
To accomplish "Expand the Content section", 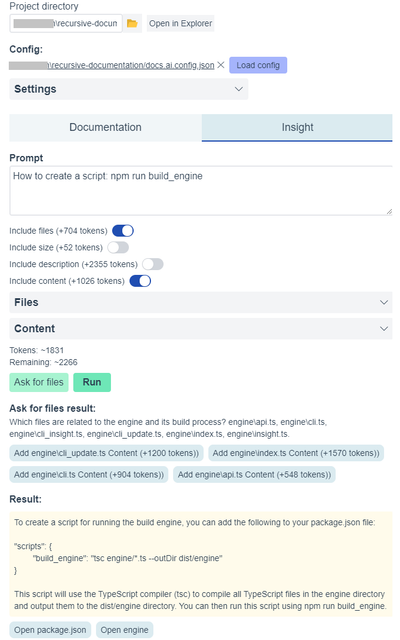I will 201,329.
